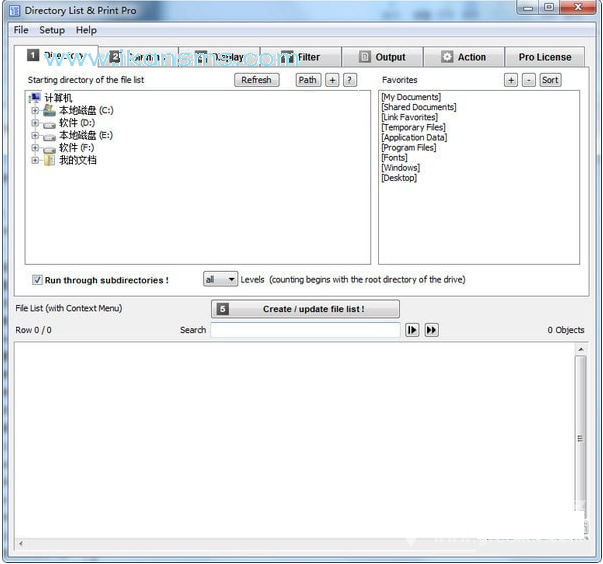Image resolution: width=603 pixels, height=564 pixels.
Task: Select the computer icon at tree root
Action: [35, 98]
